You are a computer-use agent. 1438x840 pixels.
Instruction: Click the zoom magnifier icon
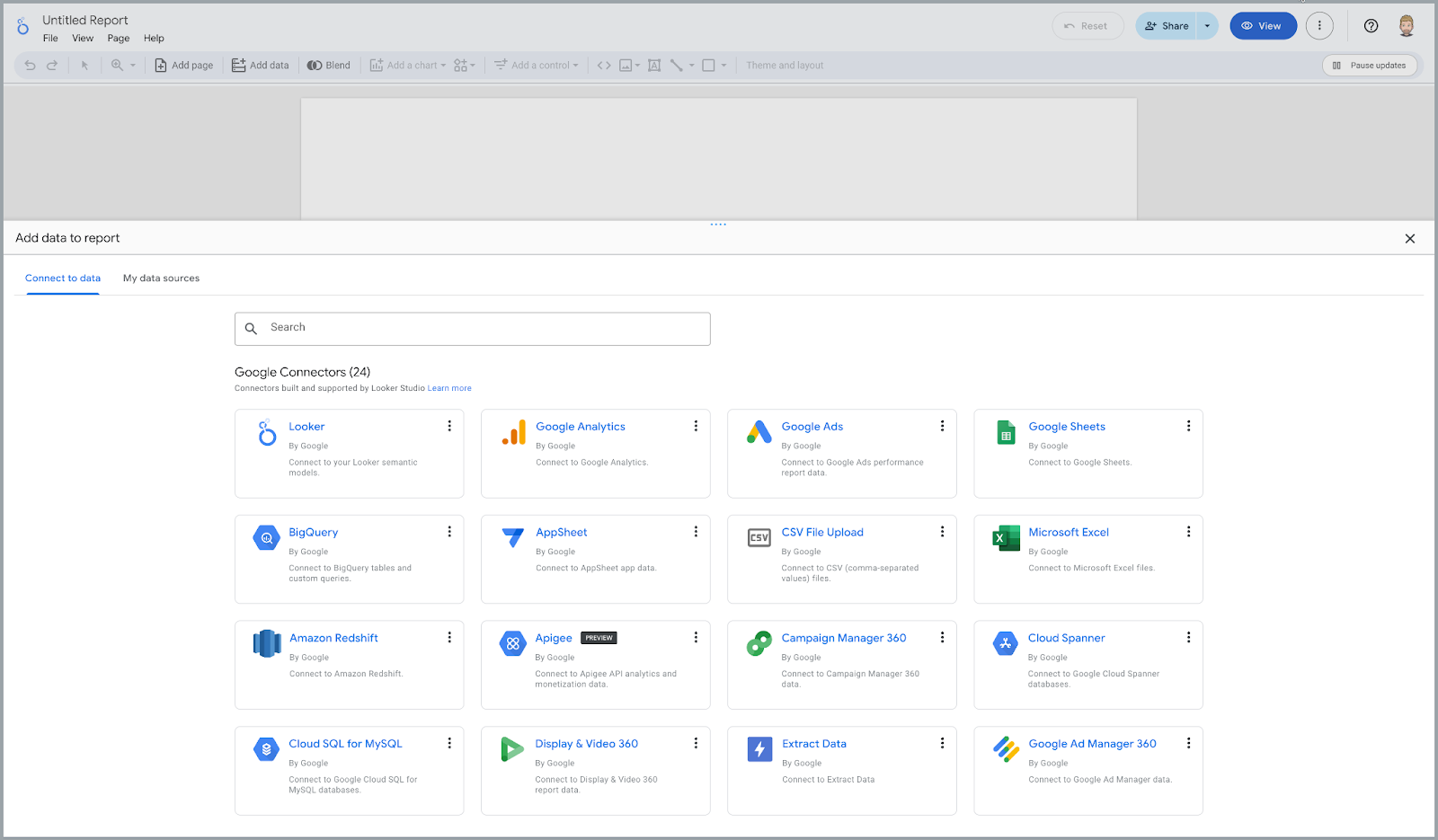[117, 66]
